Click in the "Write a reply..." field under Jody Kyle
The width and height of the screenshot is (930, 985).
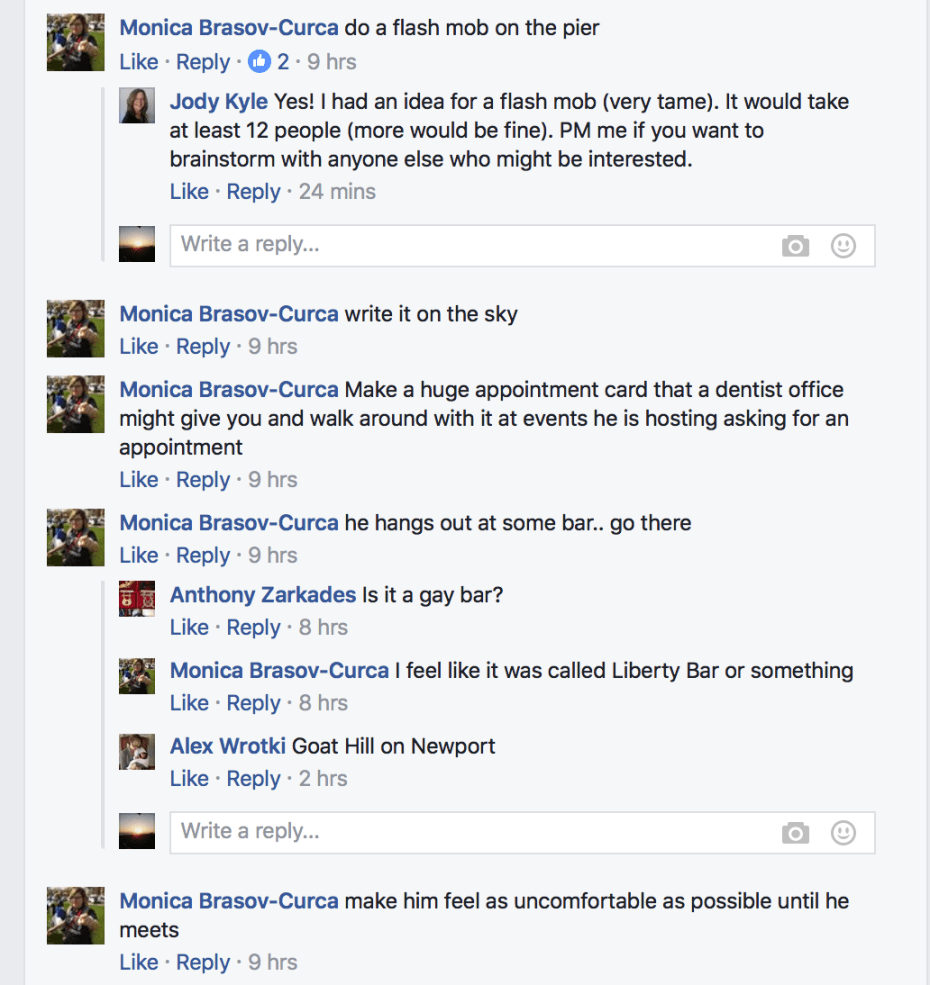click(x=470, y=245)
